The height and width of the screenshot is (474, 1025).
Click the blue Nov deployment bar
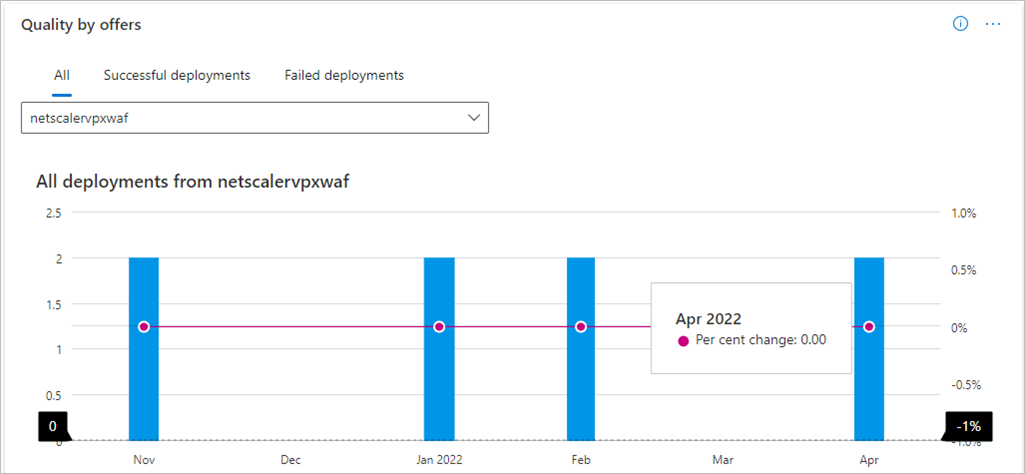coord(144,380)
